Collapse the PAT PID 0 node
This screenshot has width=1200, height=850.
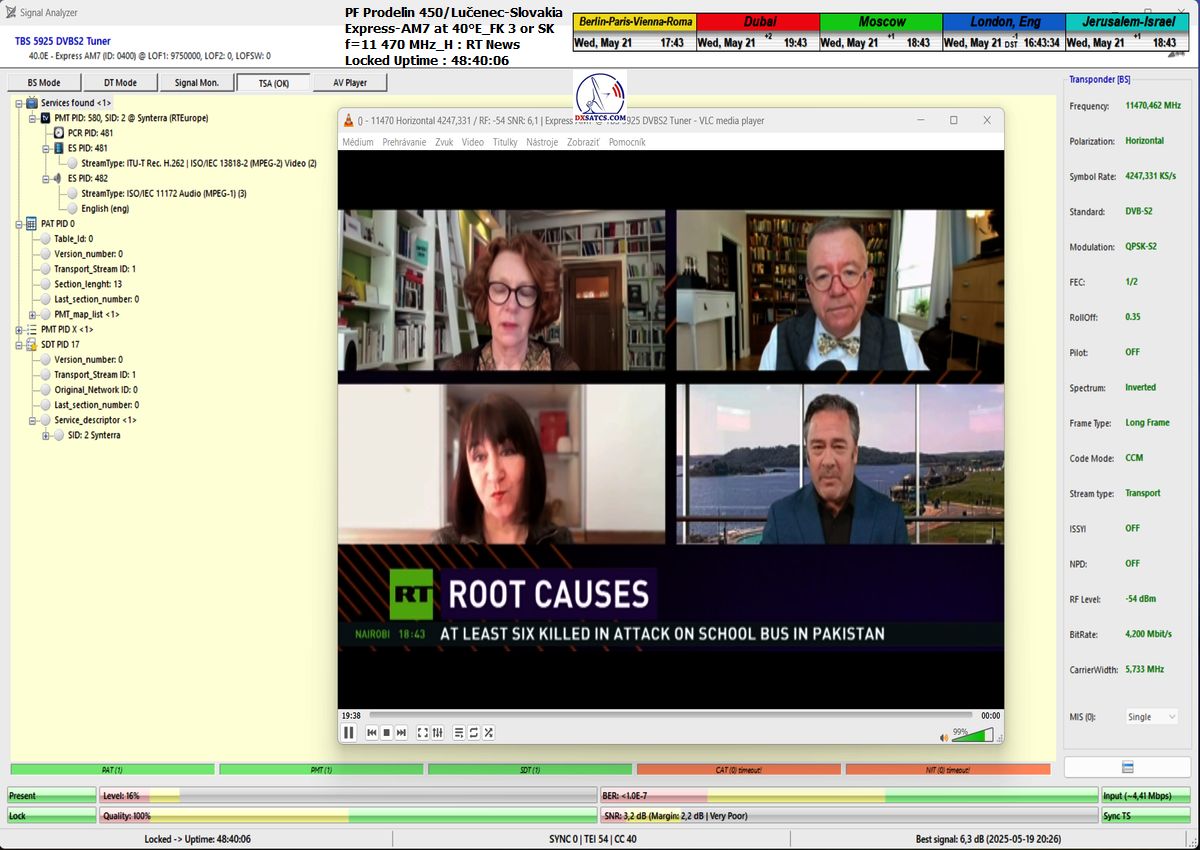pos(19,224)
